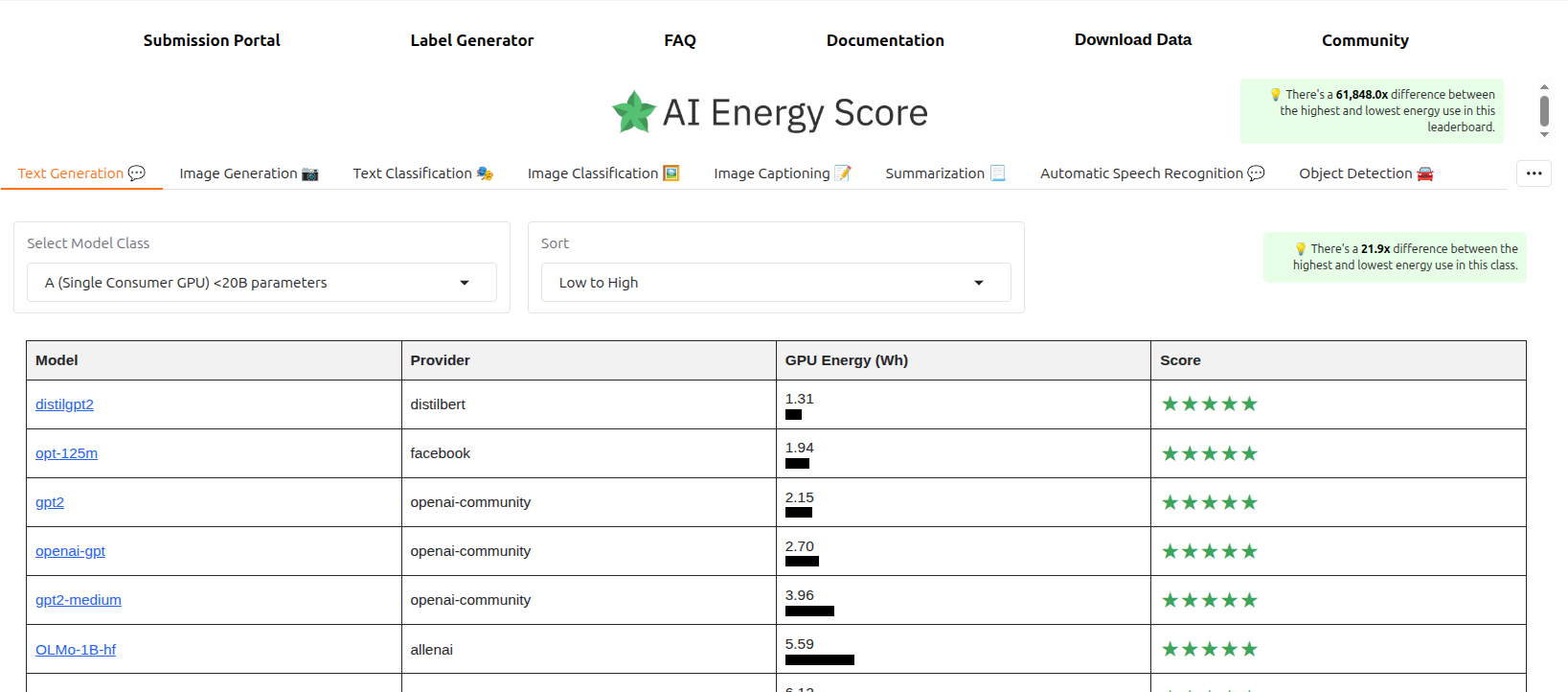Open the Submission Portal page
Image resolution: width=1568 pixels, height=692 pixels.
click(x=212, y=40)
